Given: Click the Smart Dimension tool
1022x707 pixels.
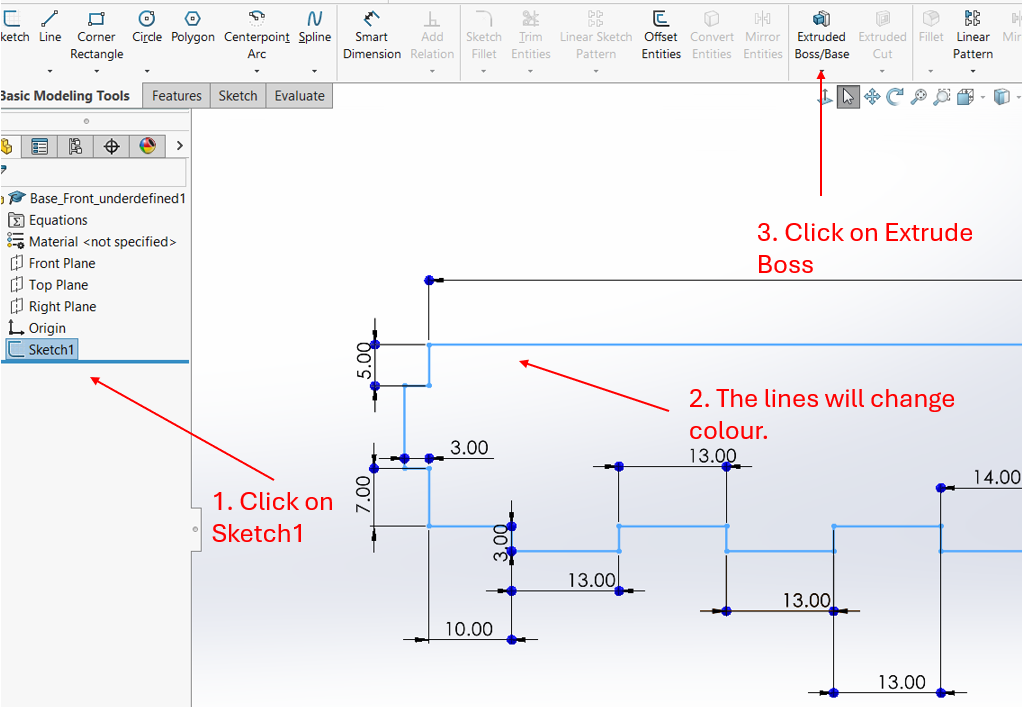Looking at the screenshot, I should [x=371, y=34].
